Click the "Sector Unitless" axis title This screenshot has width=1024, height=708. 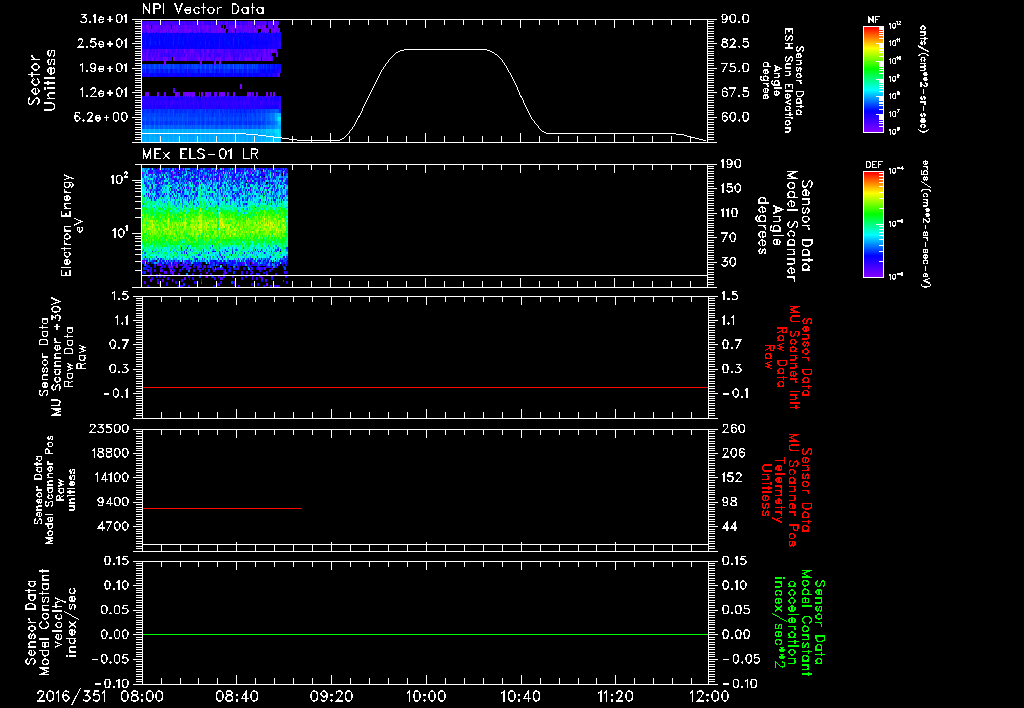pyautogui.click(x=42, y=80)
